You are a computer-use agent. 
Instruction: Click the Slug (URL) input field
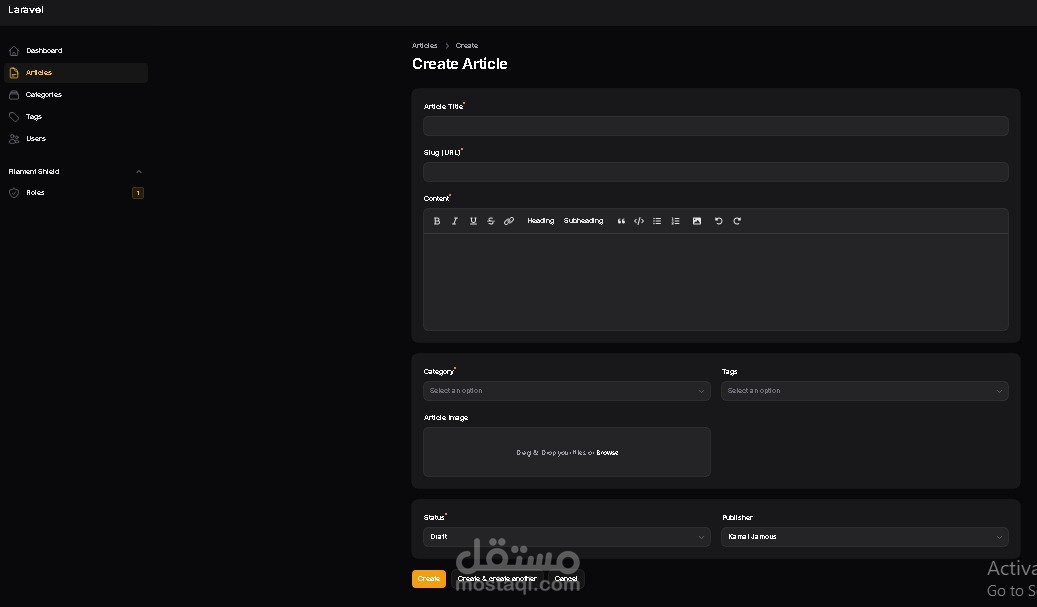tap(716, 172)
